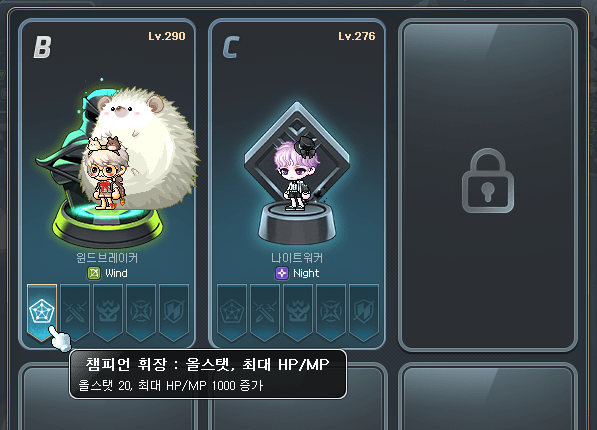Screen dimensions: 597x430
Task: Click the padlock on the locked champion slot
Action: pyautogui.click(x=488, y=181)
